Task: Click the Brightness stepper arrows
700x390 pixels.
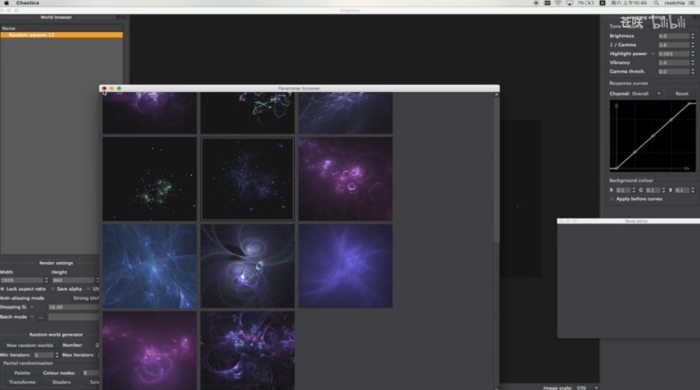Action: pyautogui.click(x=693, y=36)
